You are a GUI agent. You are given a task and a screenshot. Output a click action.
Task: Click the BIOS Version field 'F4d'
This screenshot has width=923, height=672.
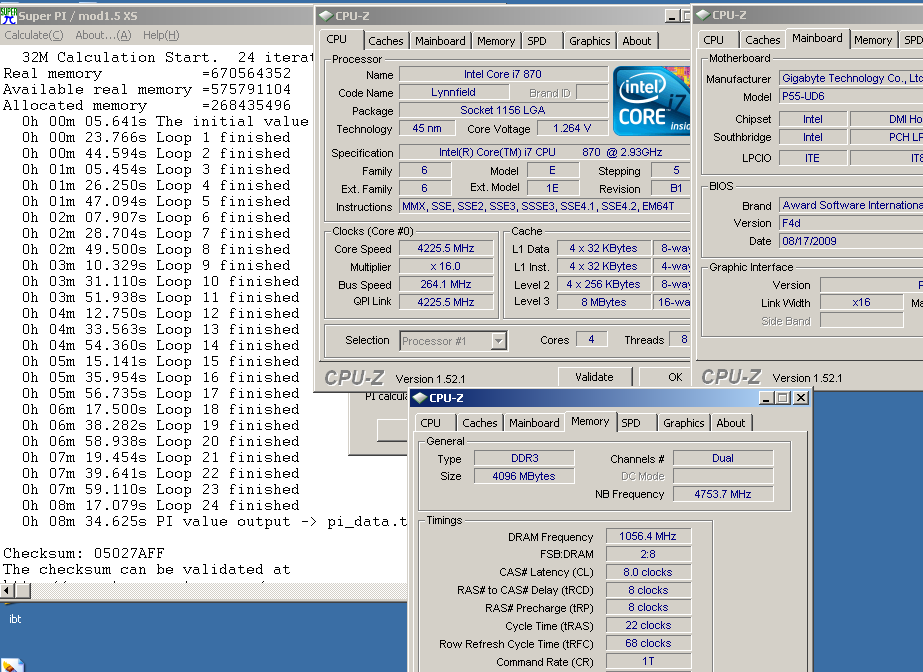[851, 223]
